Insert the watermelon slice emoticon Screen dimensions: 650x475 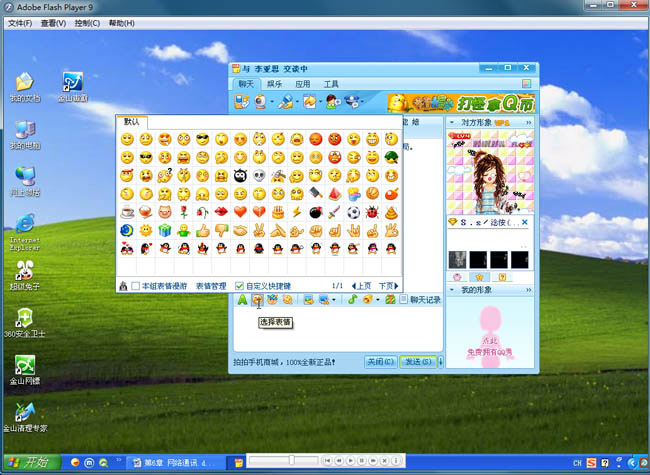tap(335, 194)
